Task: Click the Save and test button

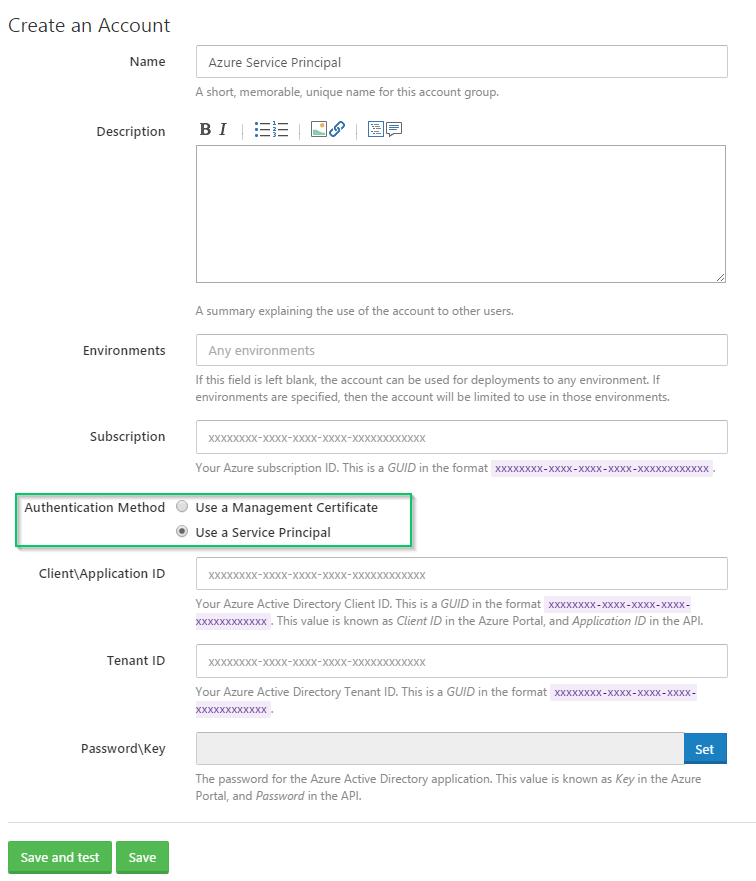Action: pyautogui.click(x=59, y=857)
